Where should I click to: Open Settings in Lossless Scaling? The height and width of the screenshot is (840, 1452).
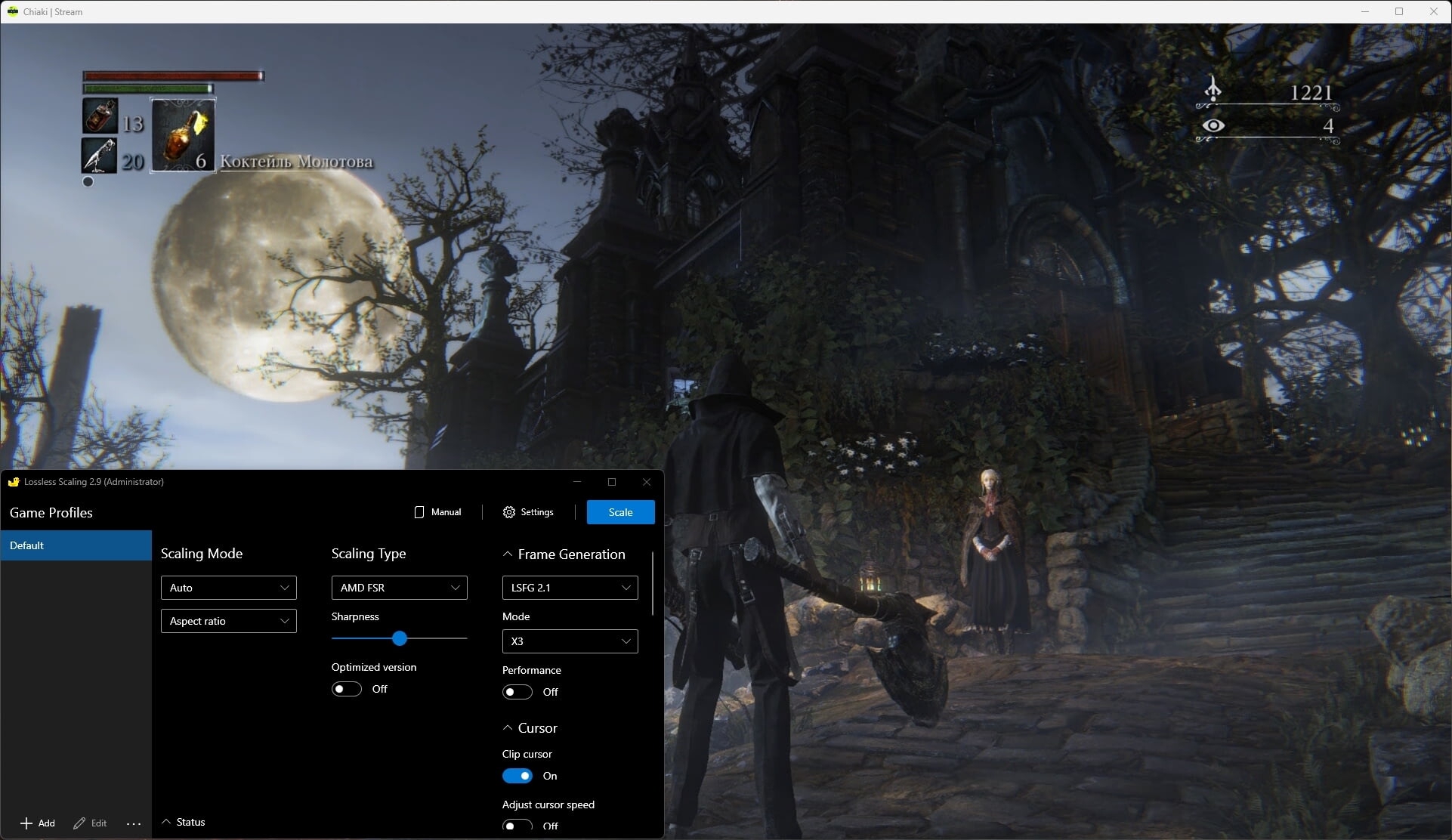(528, 512)
